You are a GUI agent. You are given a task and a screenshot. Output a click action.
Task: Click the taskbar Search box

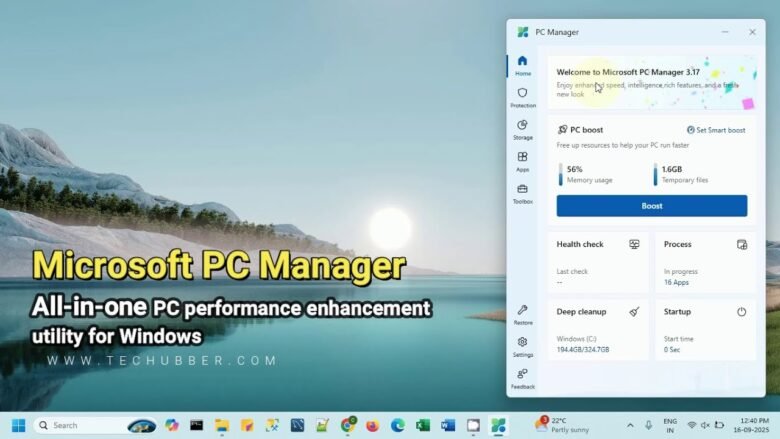96,426
